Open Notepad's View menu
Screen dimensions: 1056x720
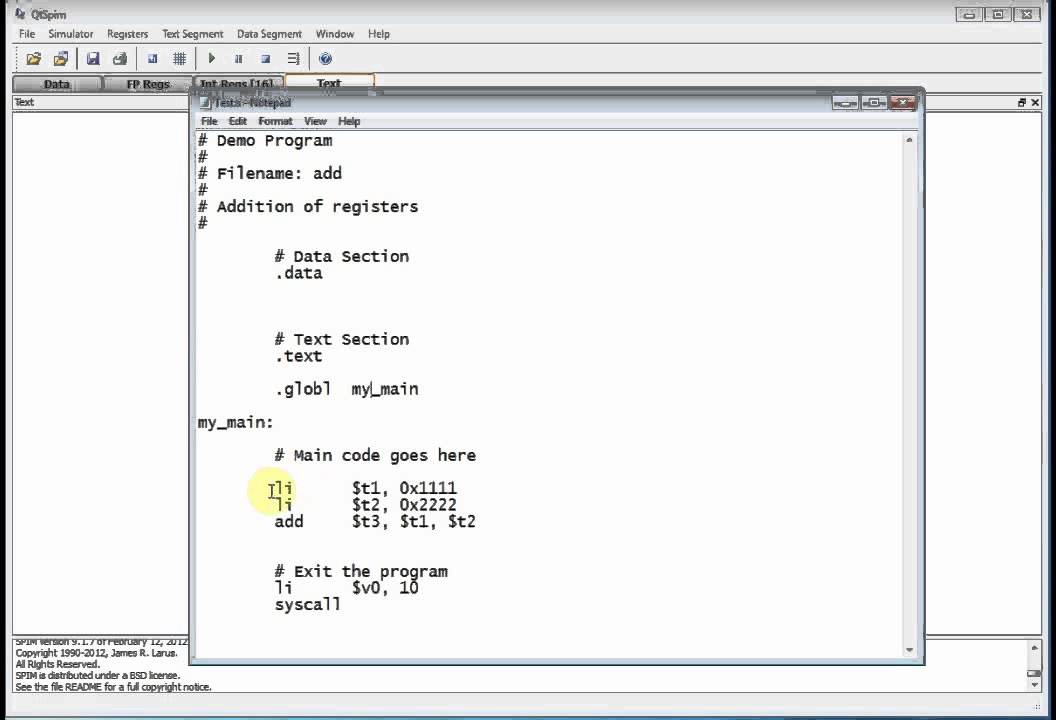pos(315,121)
